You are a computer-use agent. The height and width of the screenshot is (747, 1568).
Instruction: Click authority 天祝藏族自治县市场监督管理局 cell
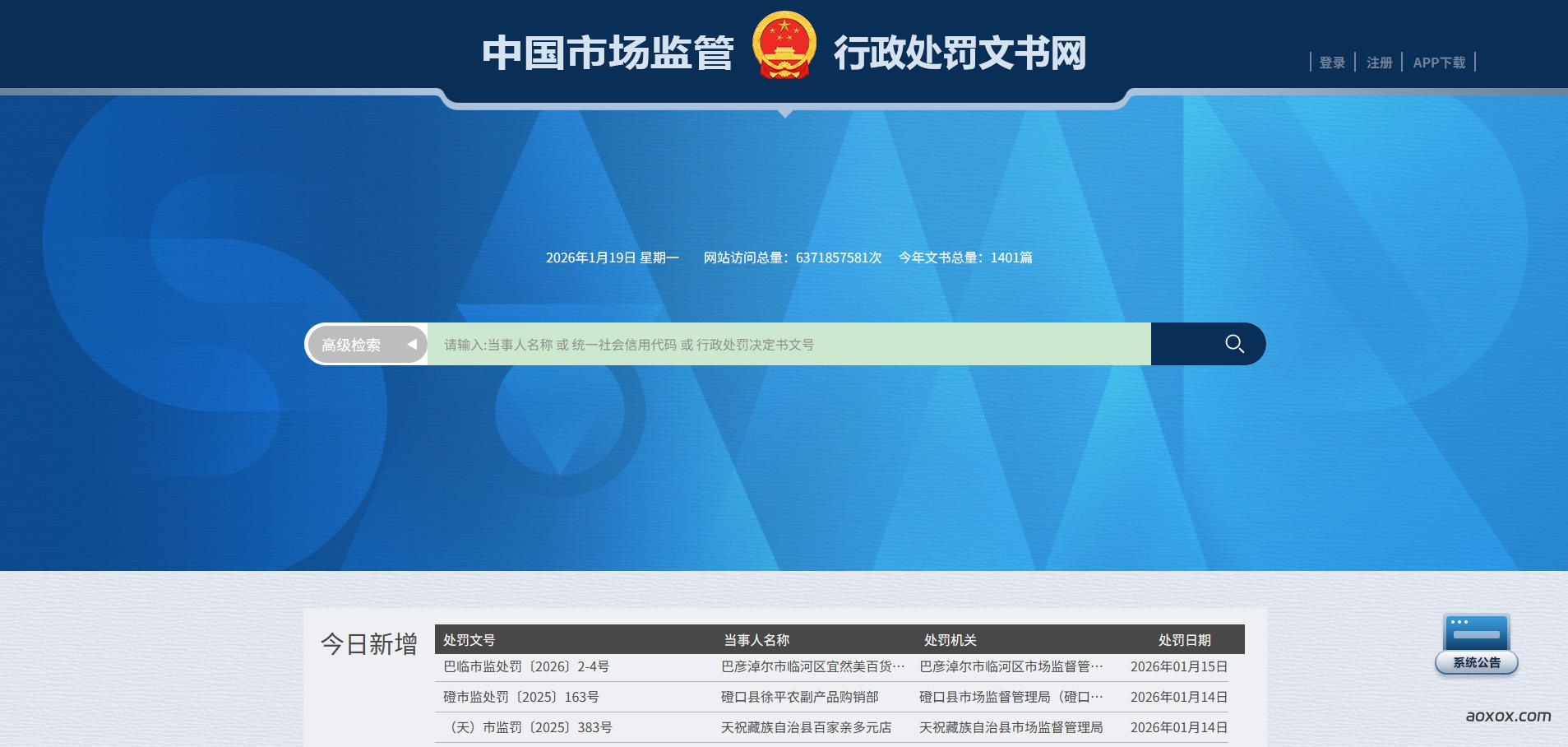pyautogui.click(x=1011, y=727)
